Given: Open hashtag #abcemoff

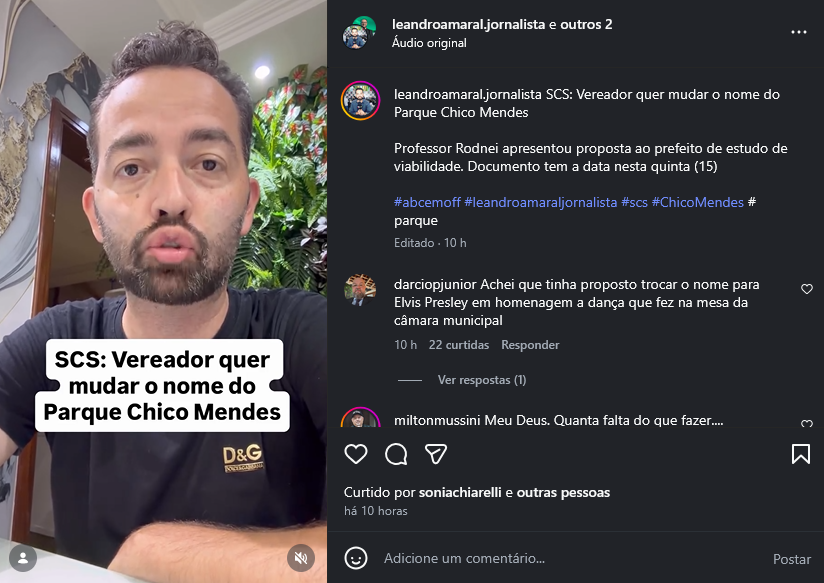Looking at the screenshot, I should 427,202.
